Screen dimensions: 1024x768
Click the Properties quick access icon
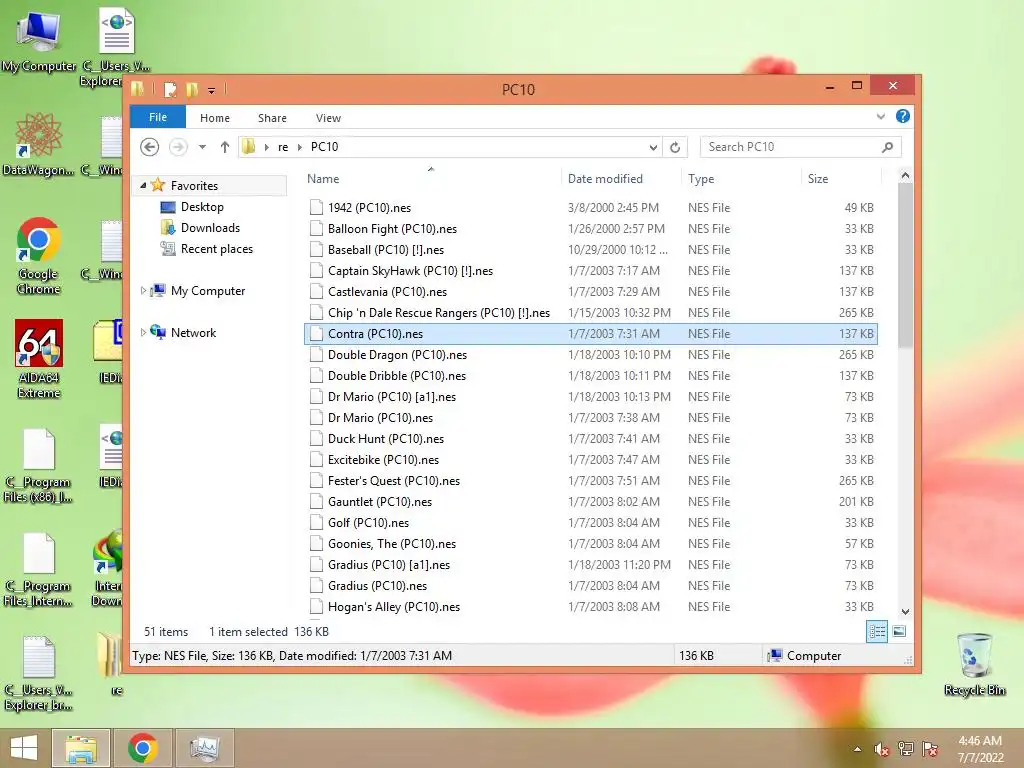170,89
